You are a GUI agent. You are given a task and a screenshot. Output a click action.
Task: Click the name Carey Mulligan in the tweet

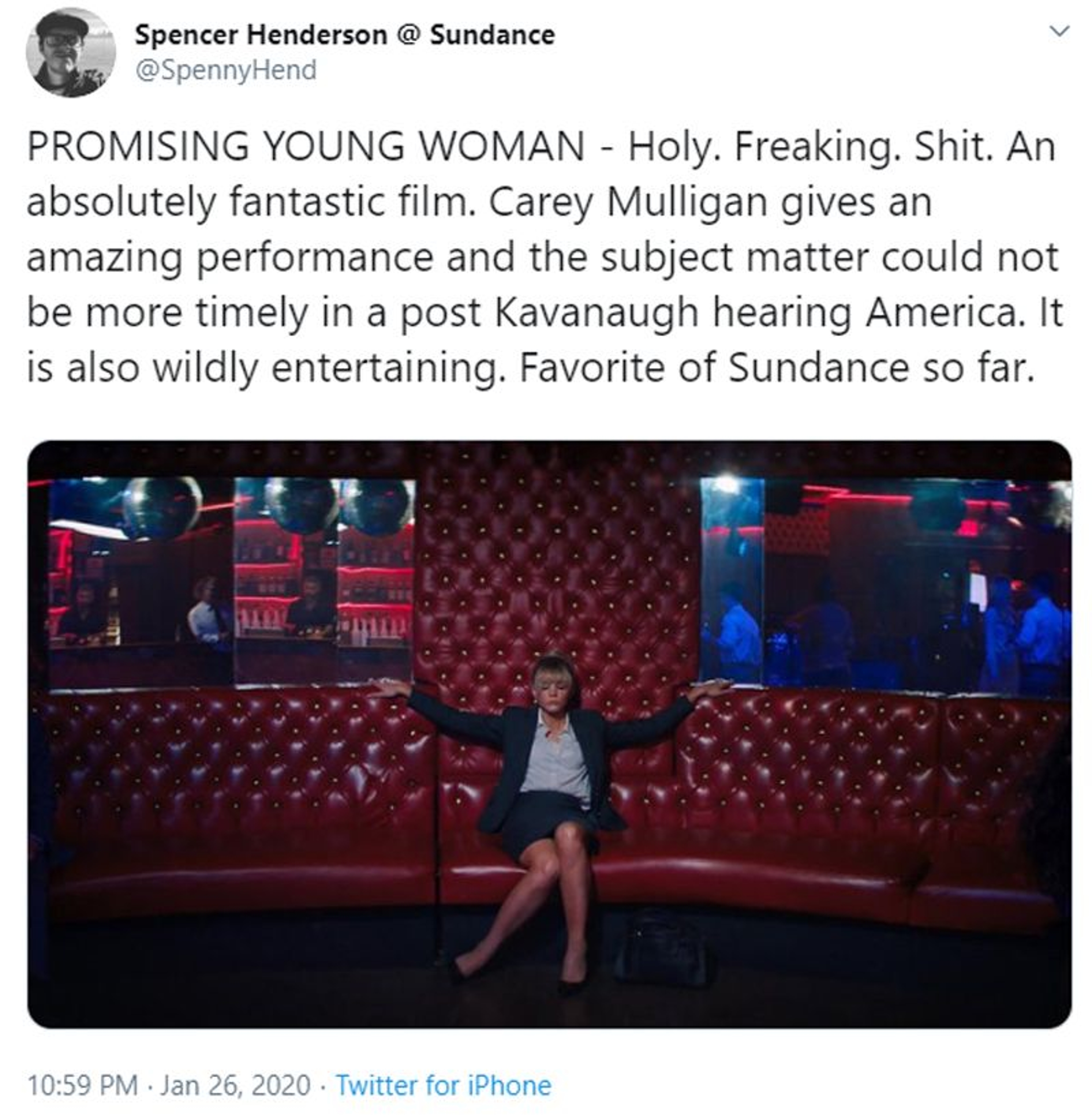pyautogui.click(x=627, y=202)
